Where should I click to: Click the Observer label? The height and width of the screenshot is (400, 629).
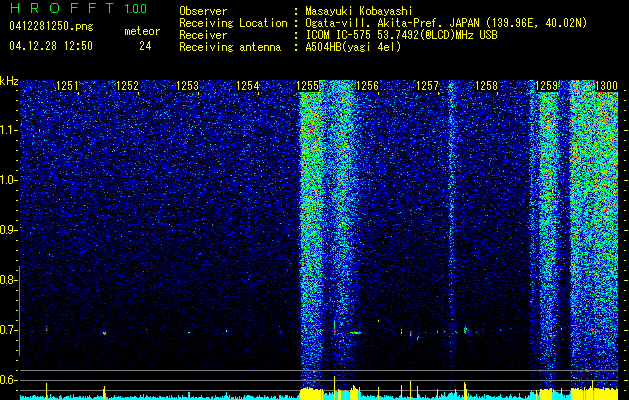(203, 11)
